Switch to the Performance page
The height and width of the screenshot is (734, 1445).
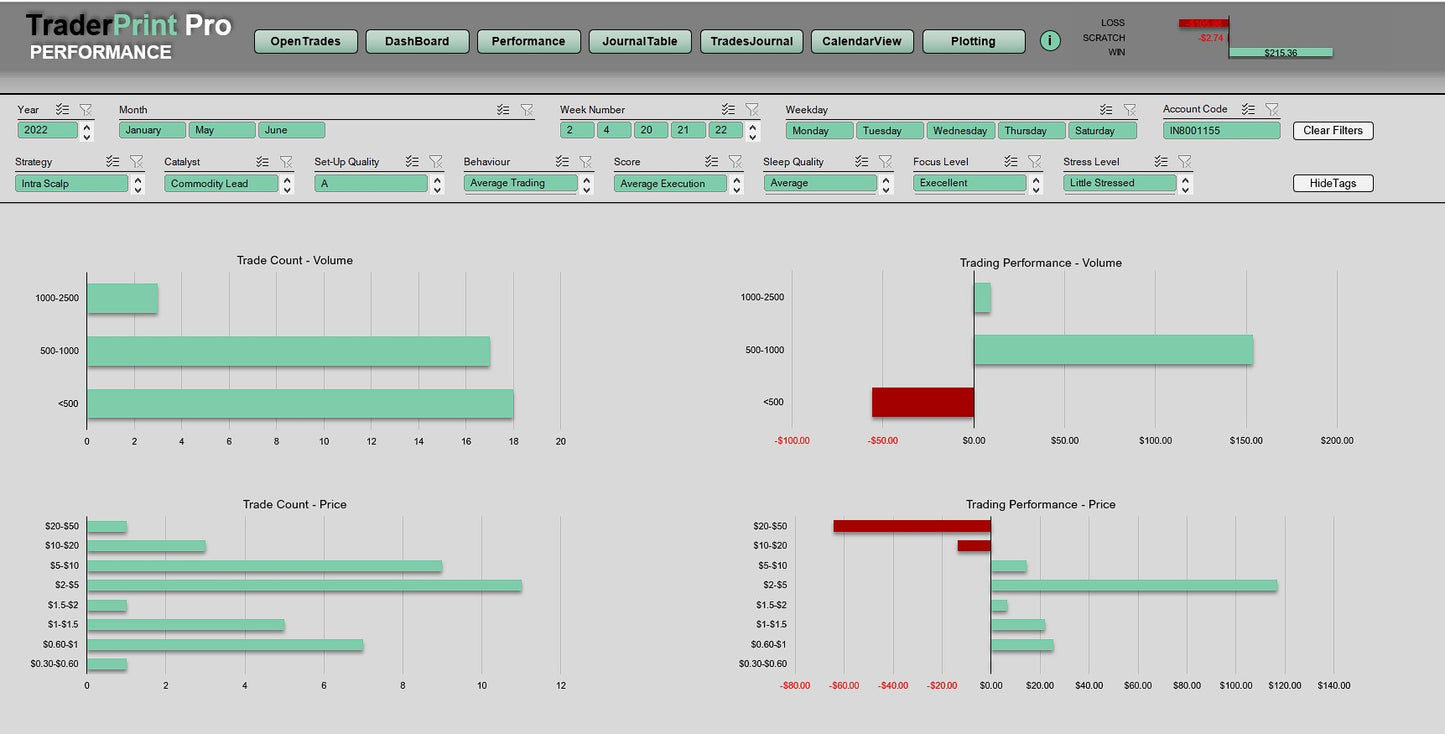tap(528, 41)
